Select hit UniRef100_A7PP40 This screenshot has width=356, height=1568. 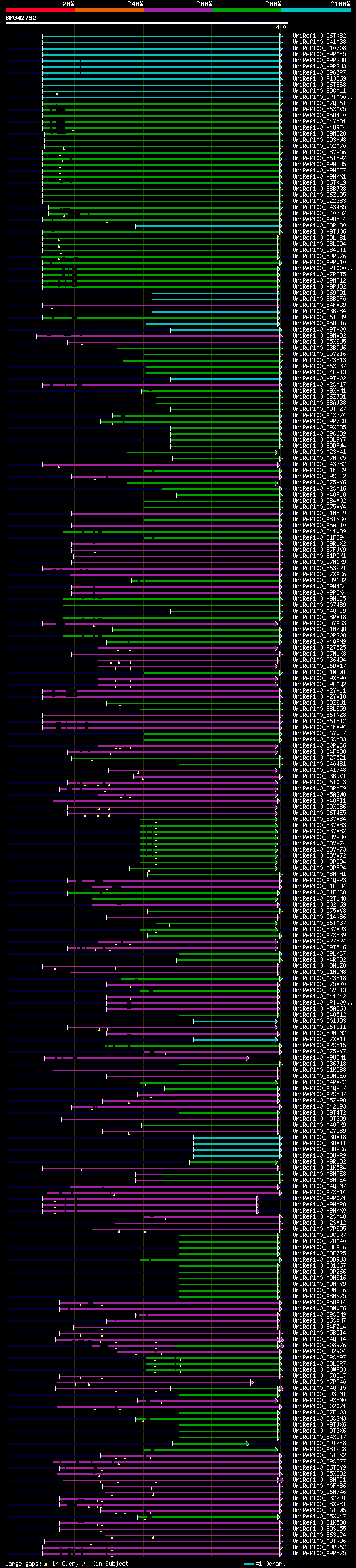[x=319, y=1382]
